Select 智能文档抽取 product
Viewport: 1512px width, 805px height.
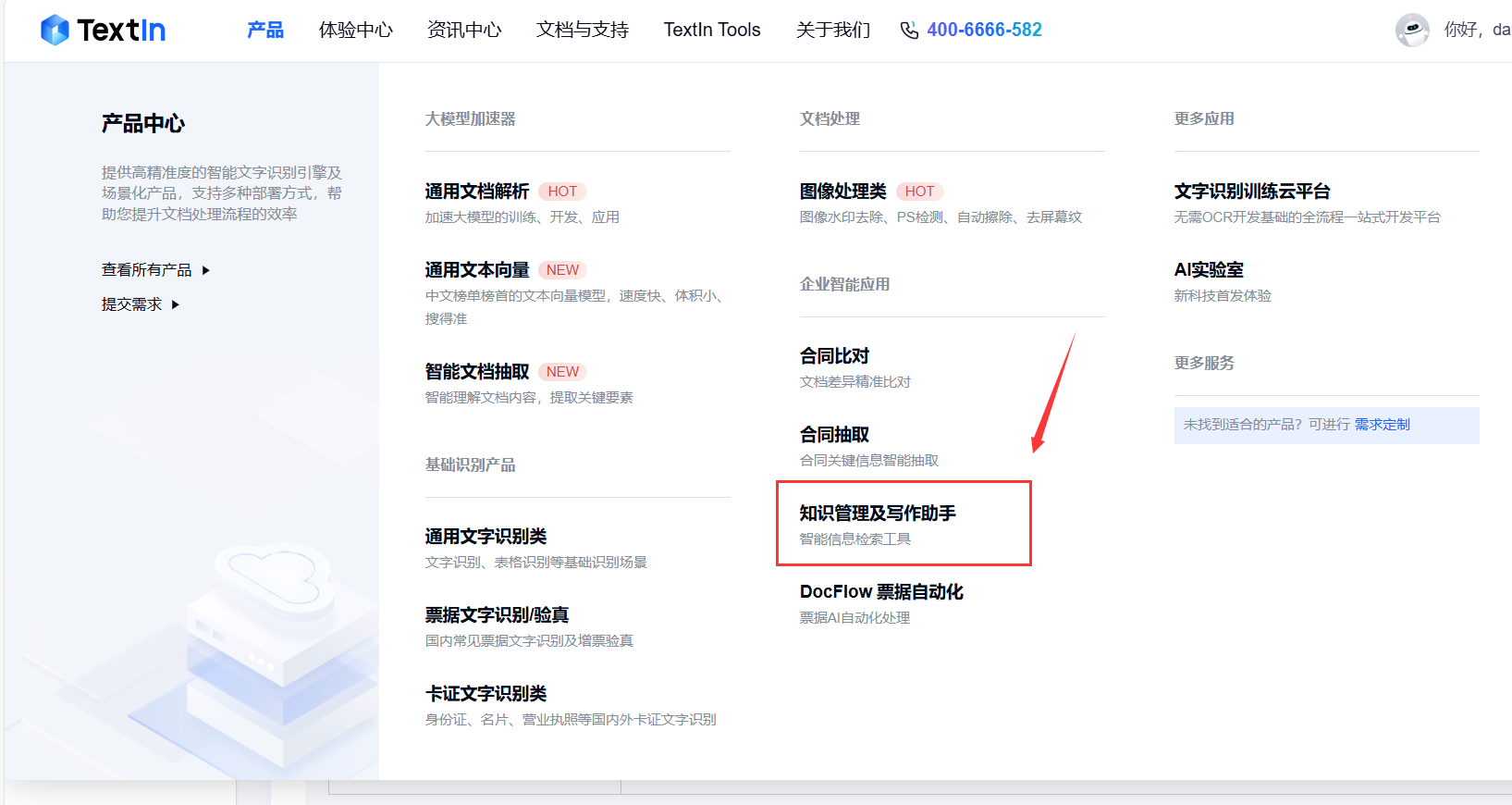click(x=477, y=372)
